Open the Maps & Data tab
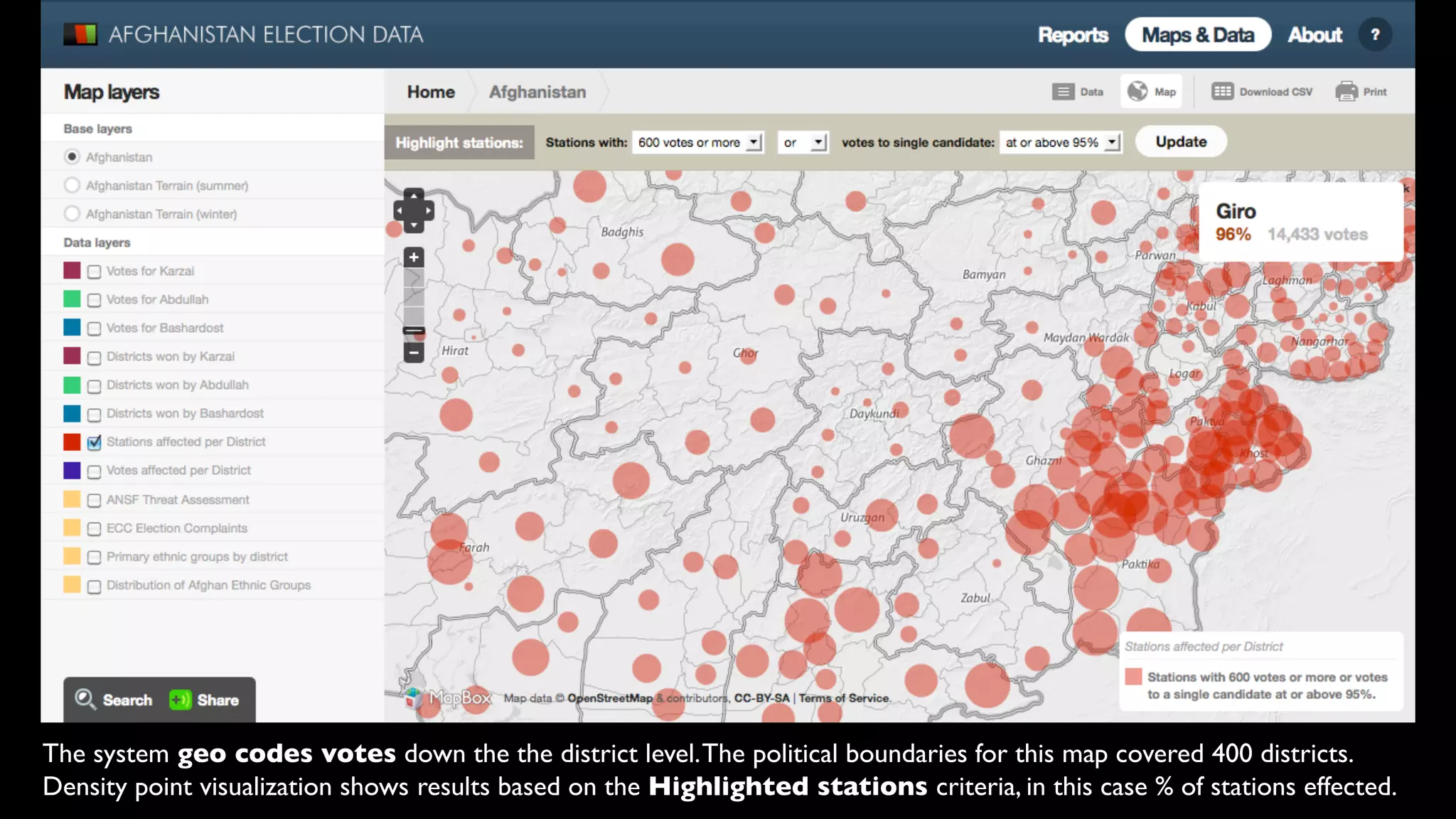This screenshot has width=1456, height=819. (x=1198, y=35)
